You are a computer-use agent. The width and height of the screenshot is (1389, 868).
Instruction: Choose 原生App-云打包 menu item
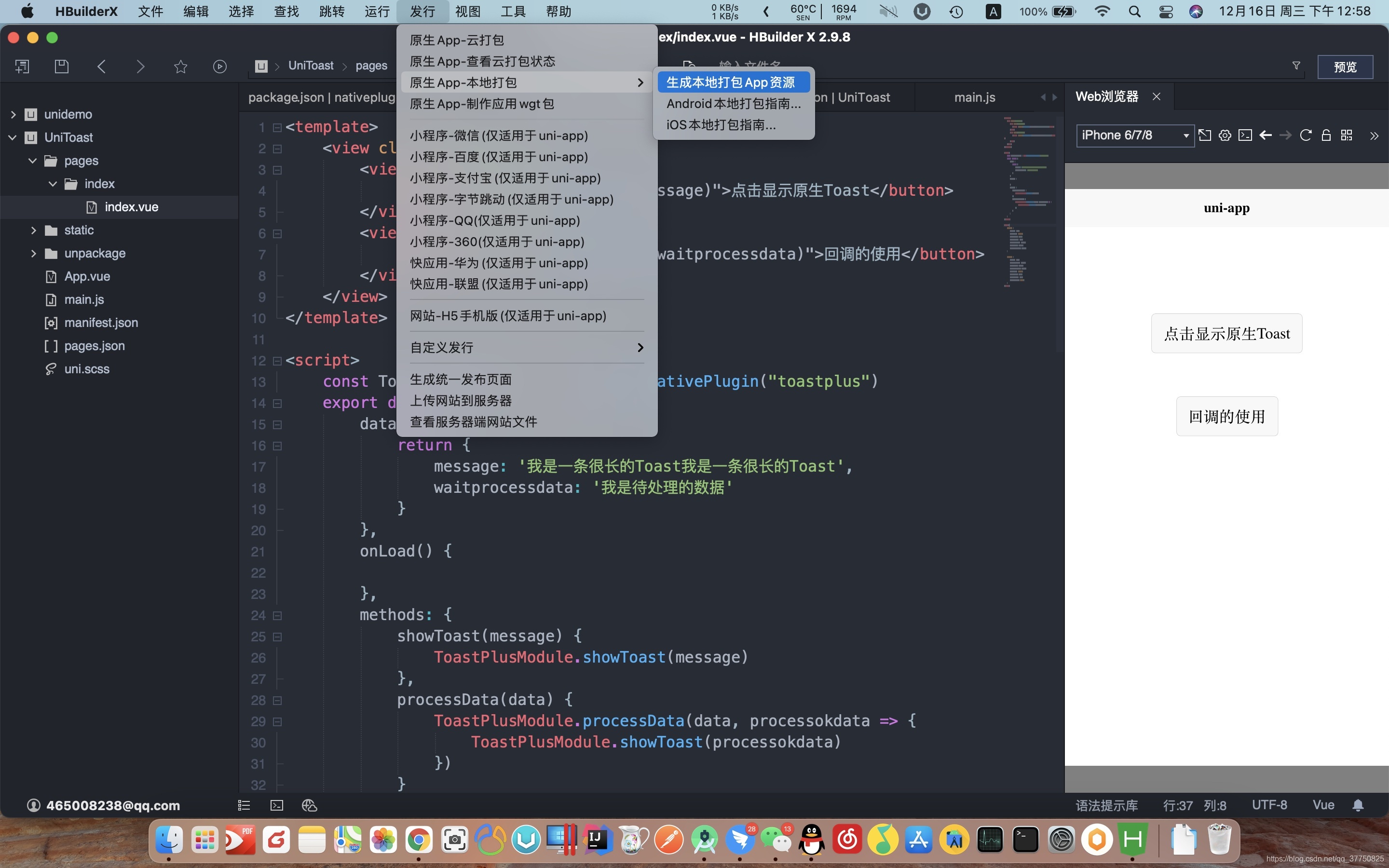coord(527,40)
